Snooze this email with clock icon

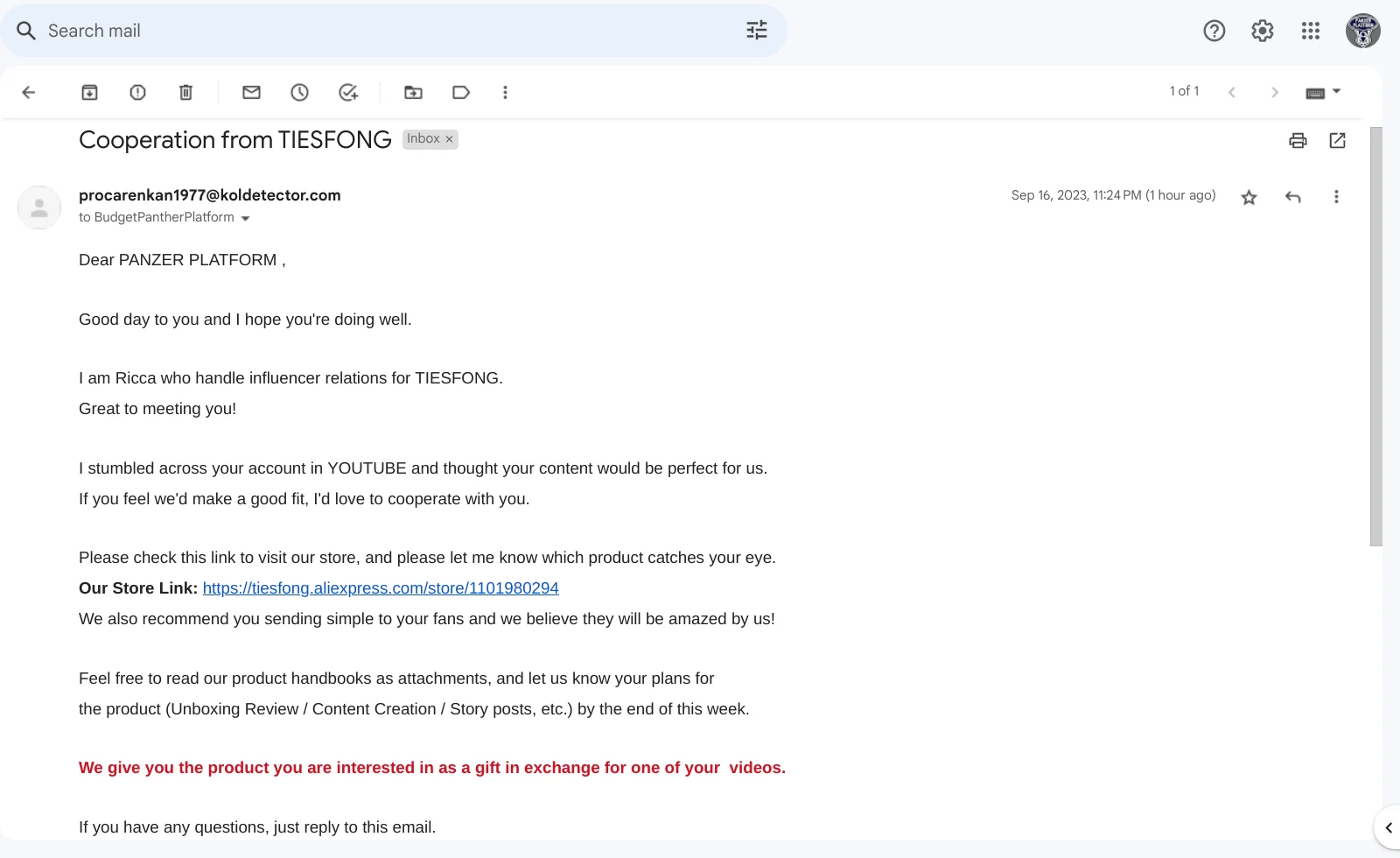(299, 92)
